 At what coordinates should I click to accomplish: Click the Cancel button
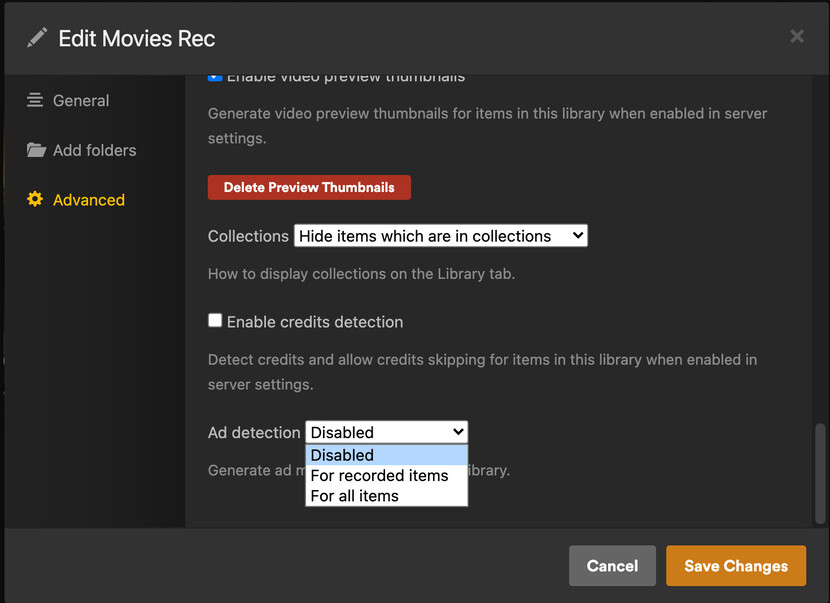[612, 566]
